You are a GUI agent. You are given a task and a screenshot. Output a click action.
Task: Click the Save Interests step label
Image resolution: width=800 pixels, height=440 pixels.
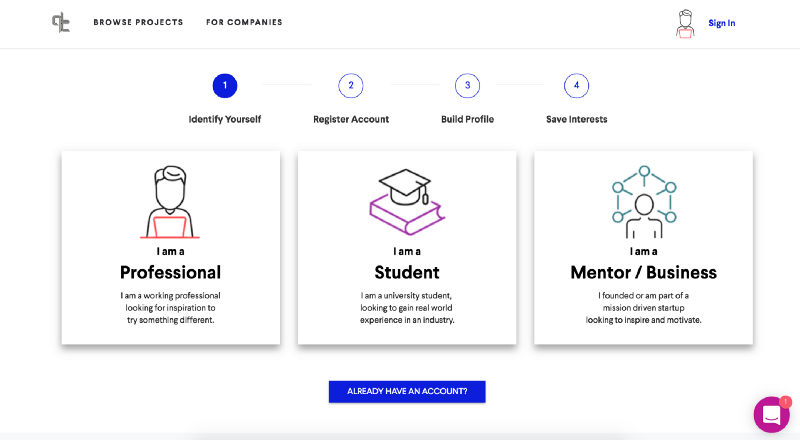(x=577, y=119)
